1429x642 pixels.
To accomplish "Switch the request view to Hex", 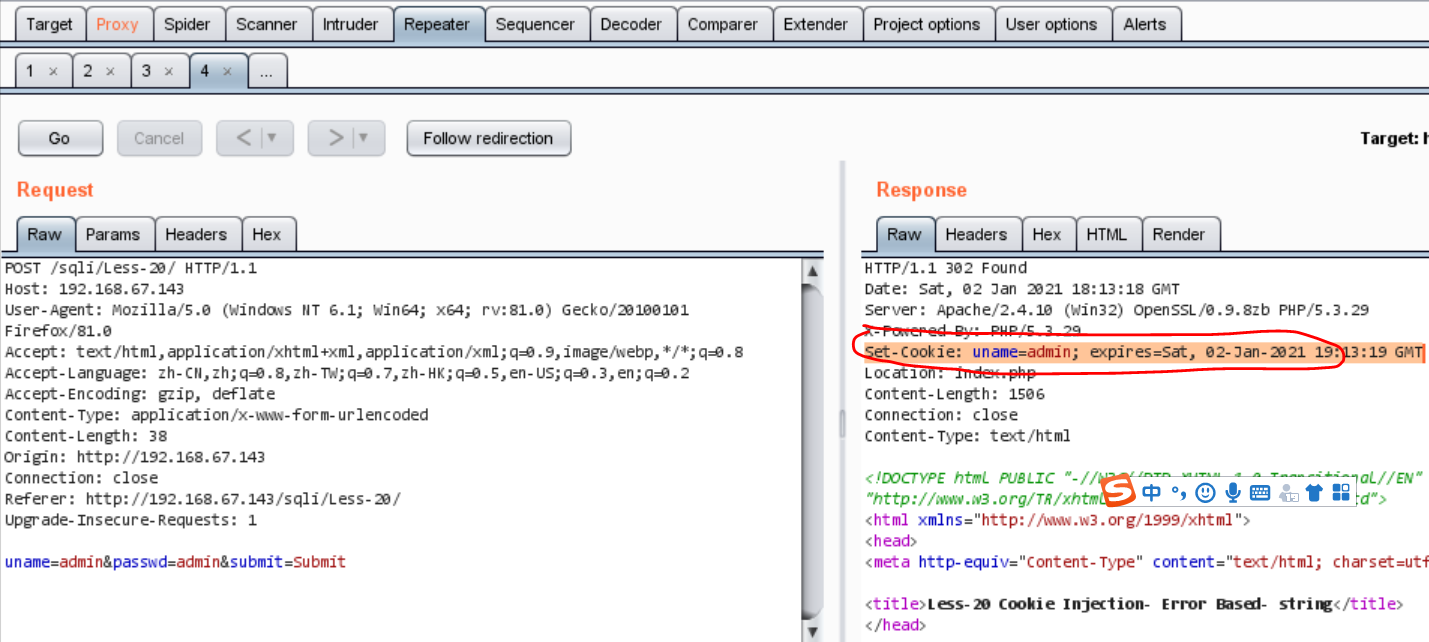I will pos(269,233).
